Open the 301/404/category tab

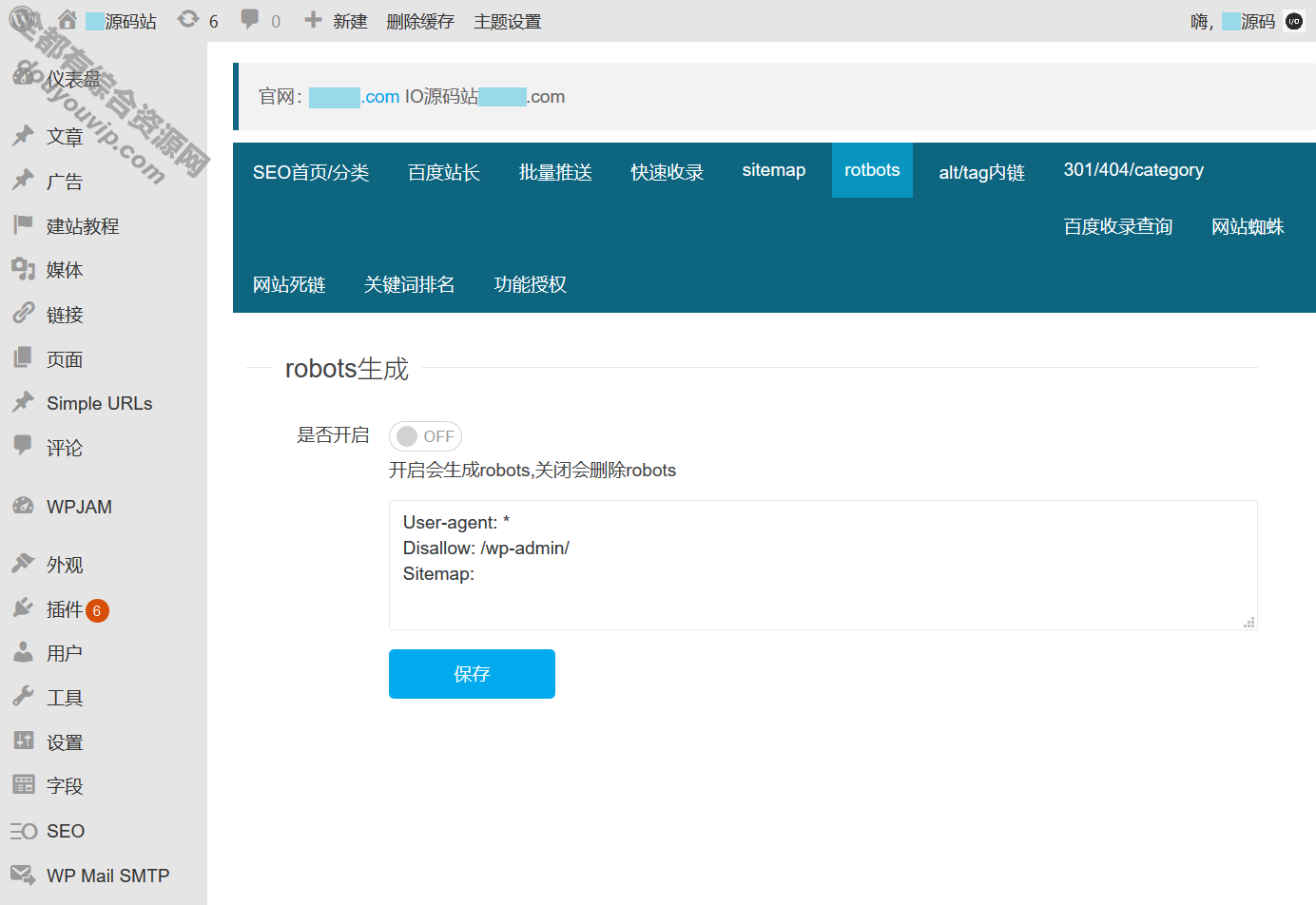click(1133, 170)
